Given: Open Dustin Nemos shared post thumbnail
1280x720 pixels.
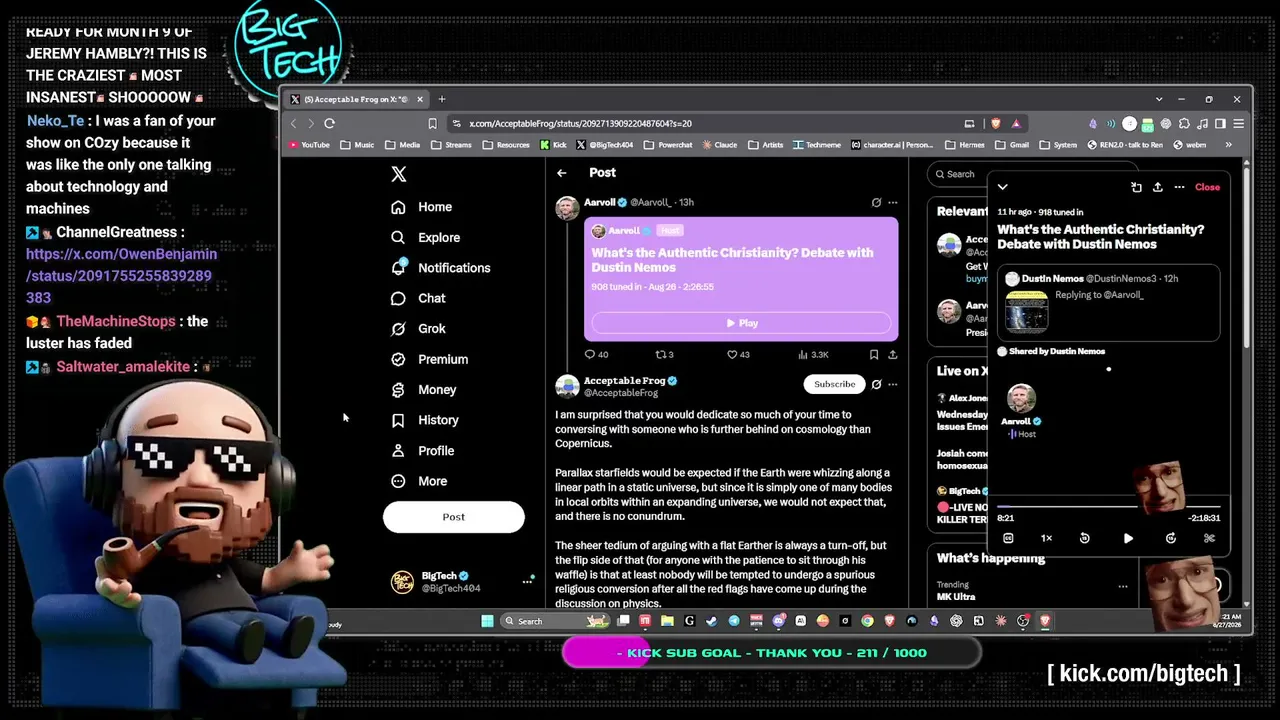Looking at the screenshot, I should 1026,311.
